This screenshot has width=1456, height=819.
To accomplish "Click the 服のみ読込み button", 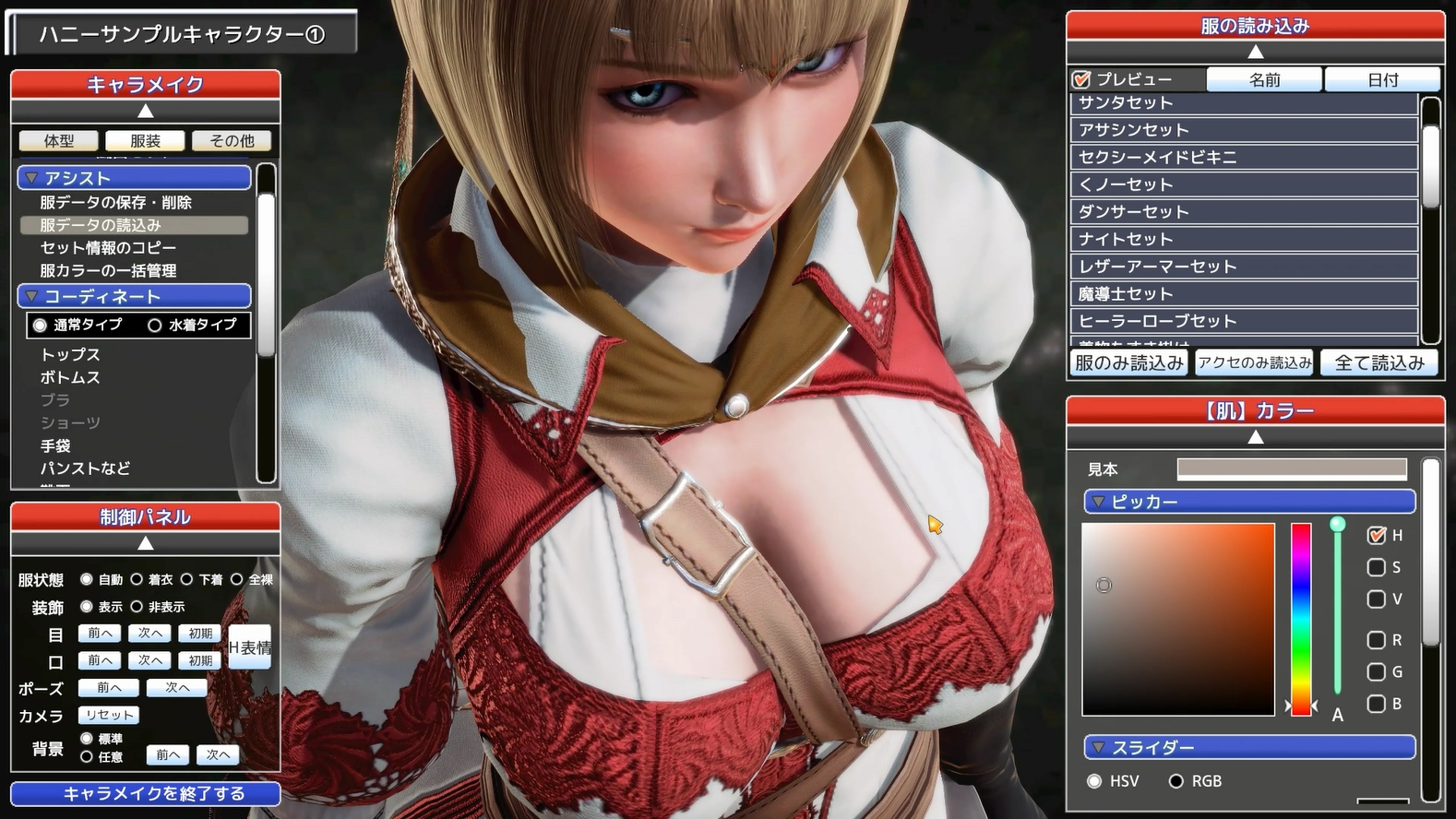I will coord(1129,363).
